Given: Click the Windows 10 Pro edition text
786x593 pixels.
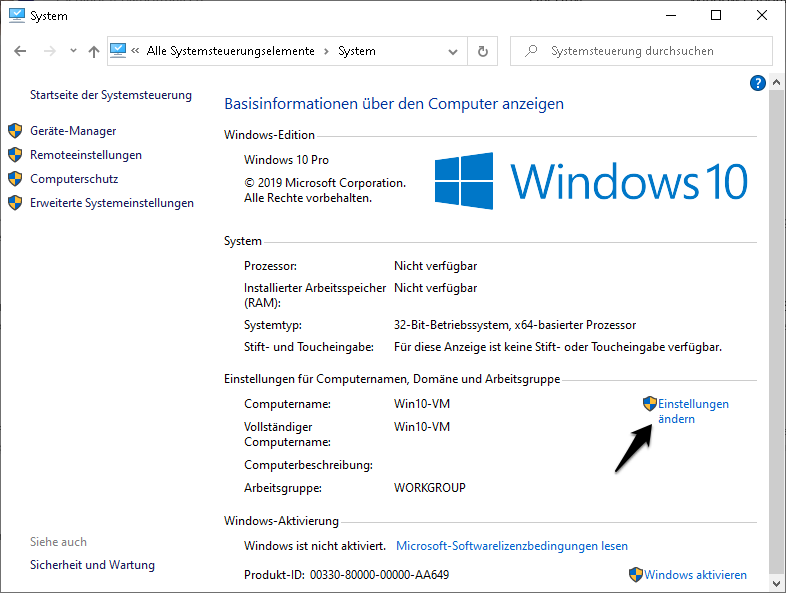Looking at the screenshot, I should tap(286, 160).
